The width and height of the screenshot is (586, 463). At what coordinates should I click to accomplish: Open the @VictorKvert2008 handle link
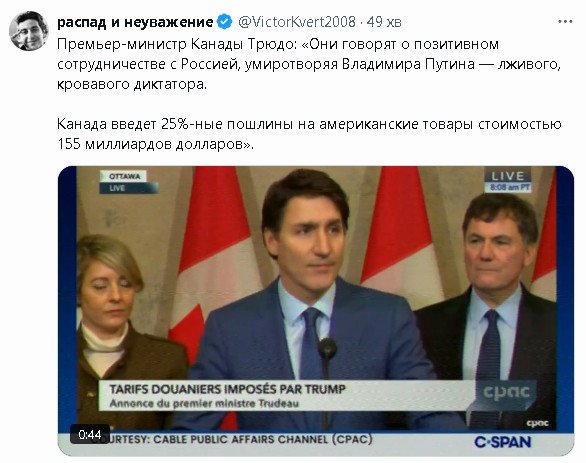coord(297,22)
